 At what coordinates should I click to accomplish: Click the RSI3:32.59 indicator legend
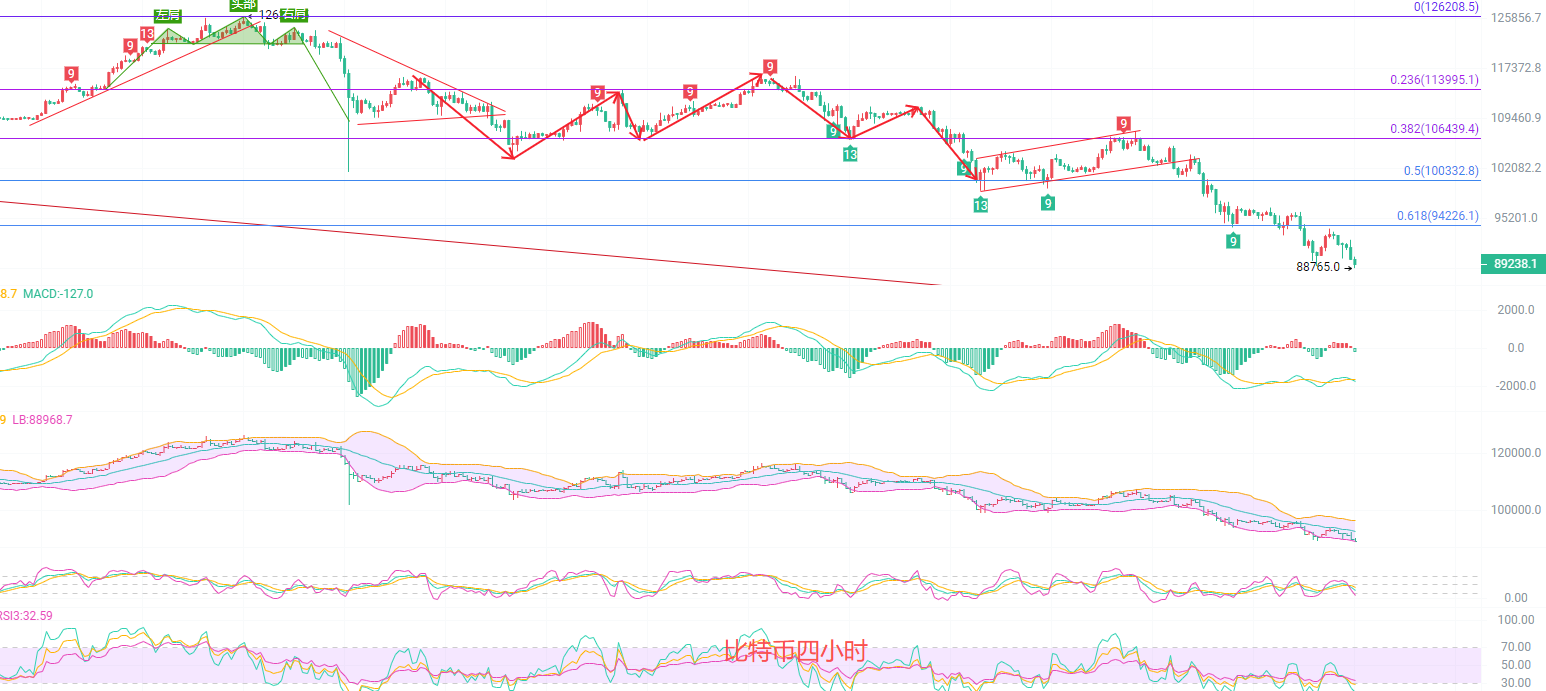26,615
